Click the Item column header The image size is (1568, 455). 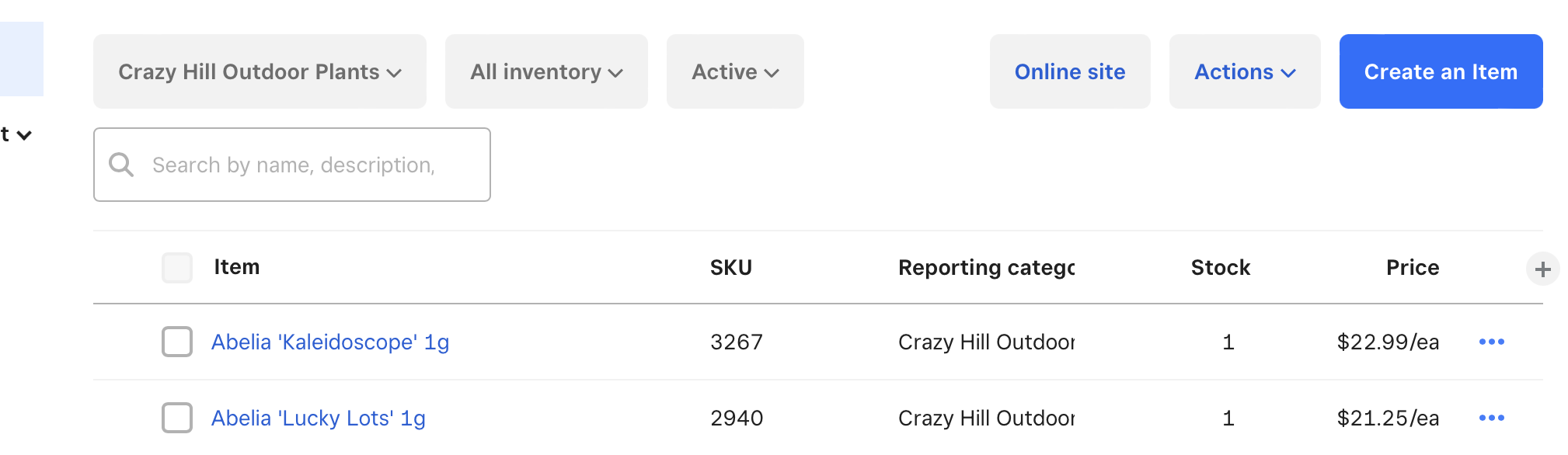coord(237,267)
